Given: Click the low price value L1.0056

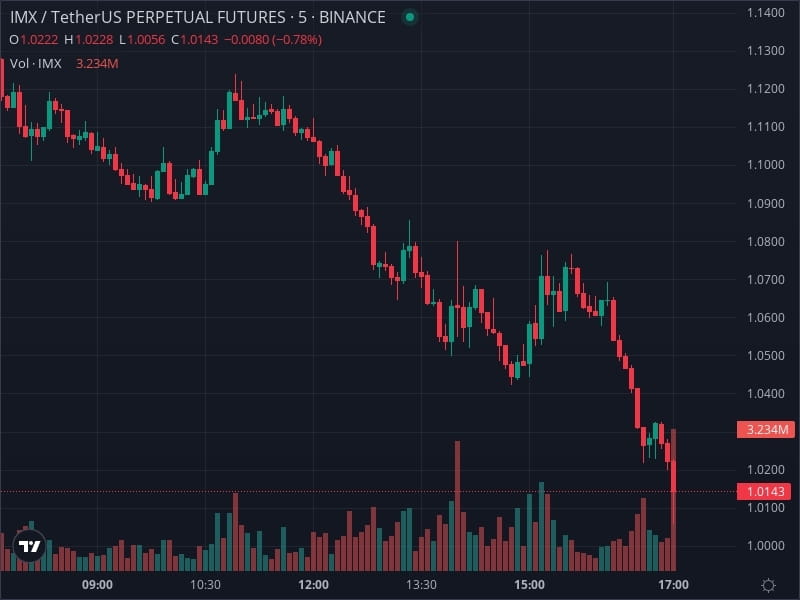Looking at the screenshot, I should (141, 40).
